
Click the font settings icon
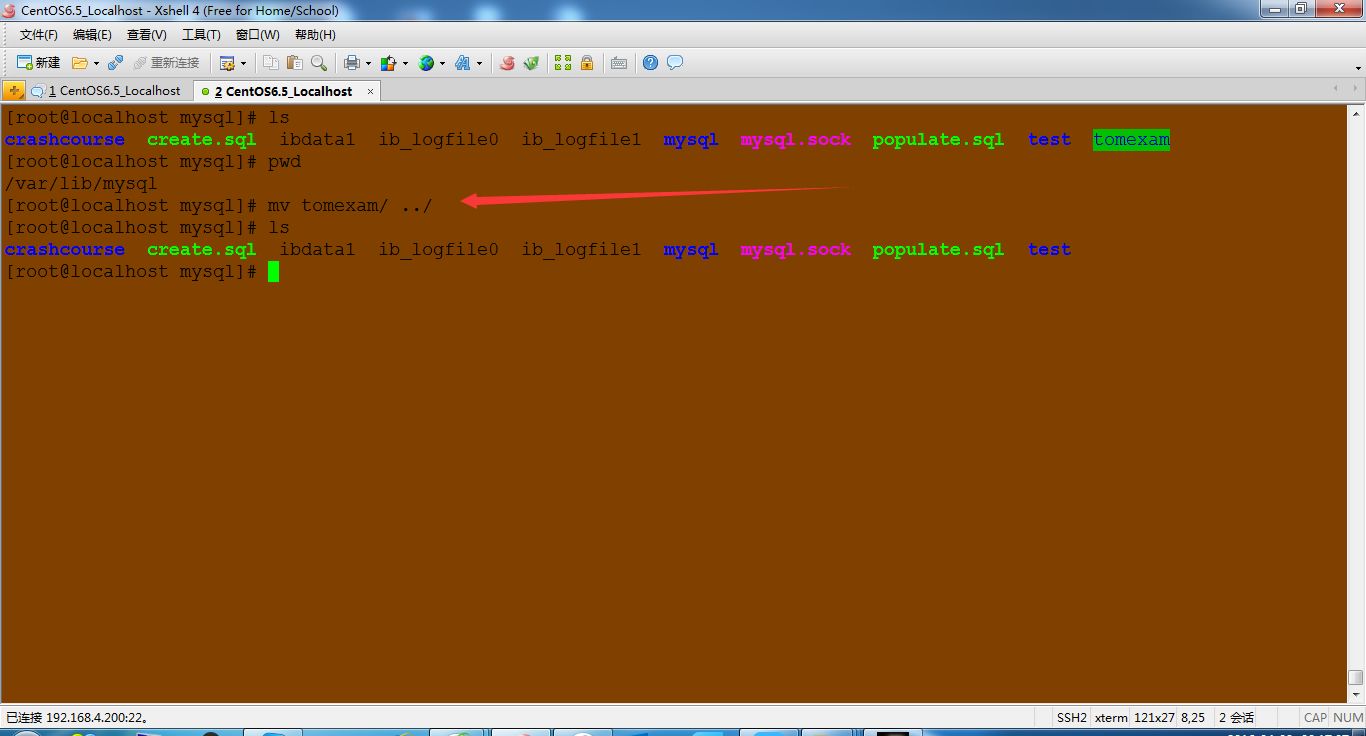pos(463,63)
